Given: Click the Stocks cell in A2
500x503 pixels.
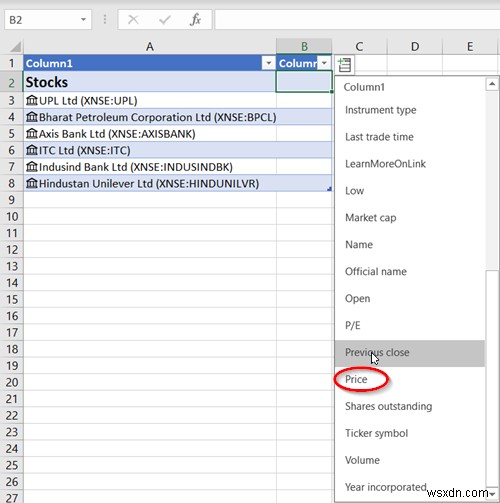Looking at the screenshot, I should [x=150, y=82].
